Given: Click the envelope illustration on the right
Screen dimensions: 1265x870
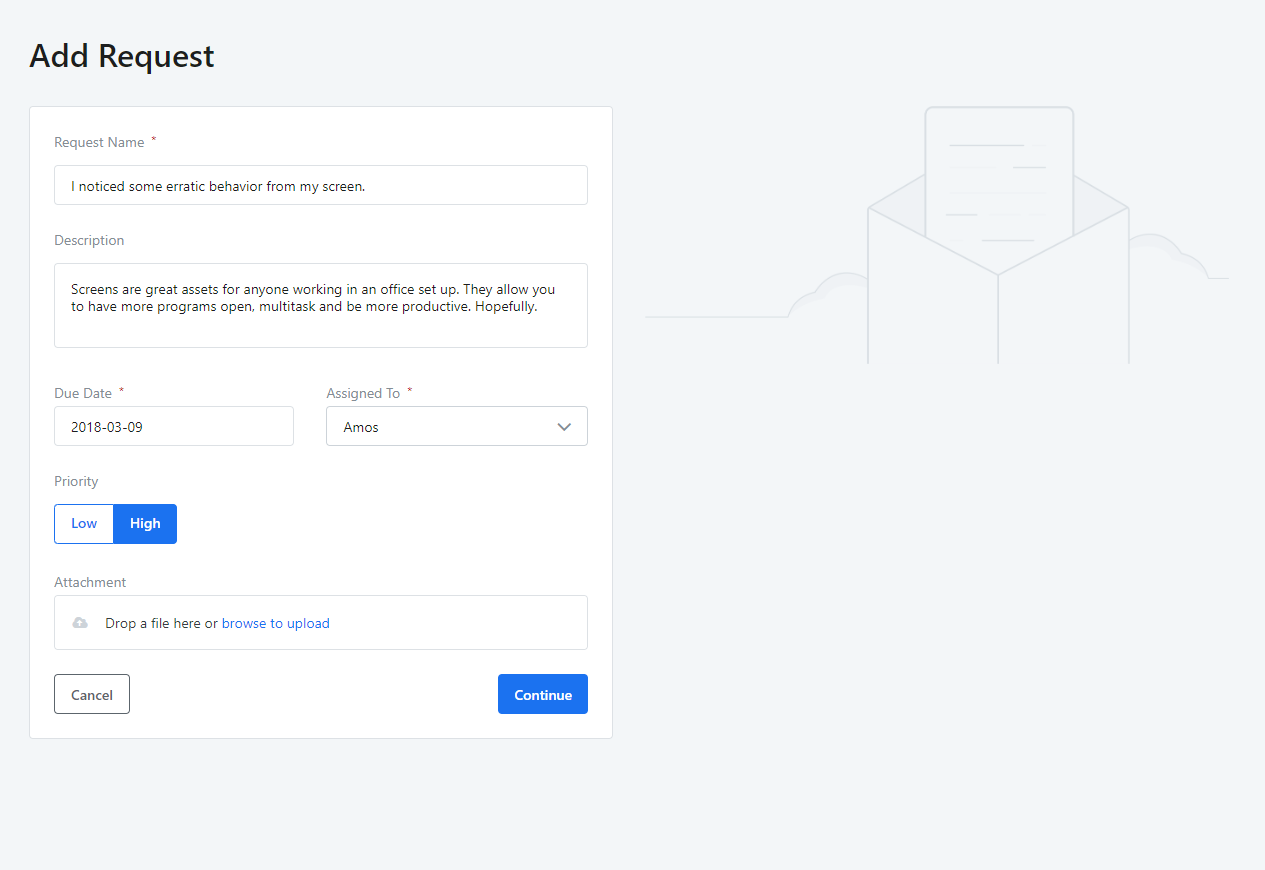Looking at the screenshot, I should (x=998, y=300).
